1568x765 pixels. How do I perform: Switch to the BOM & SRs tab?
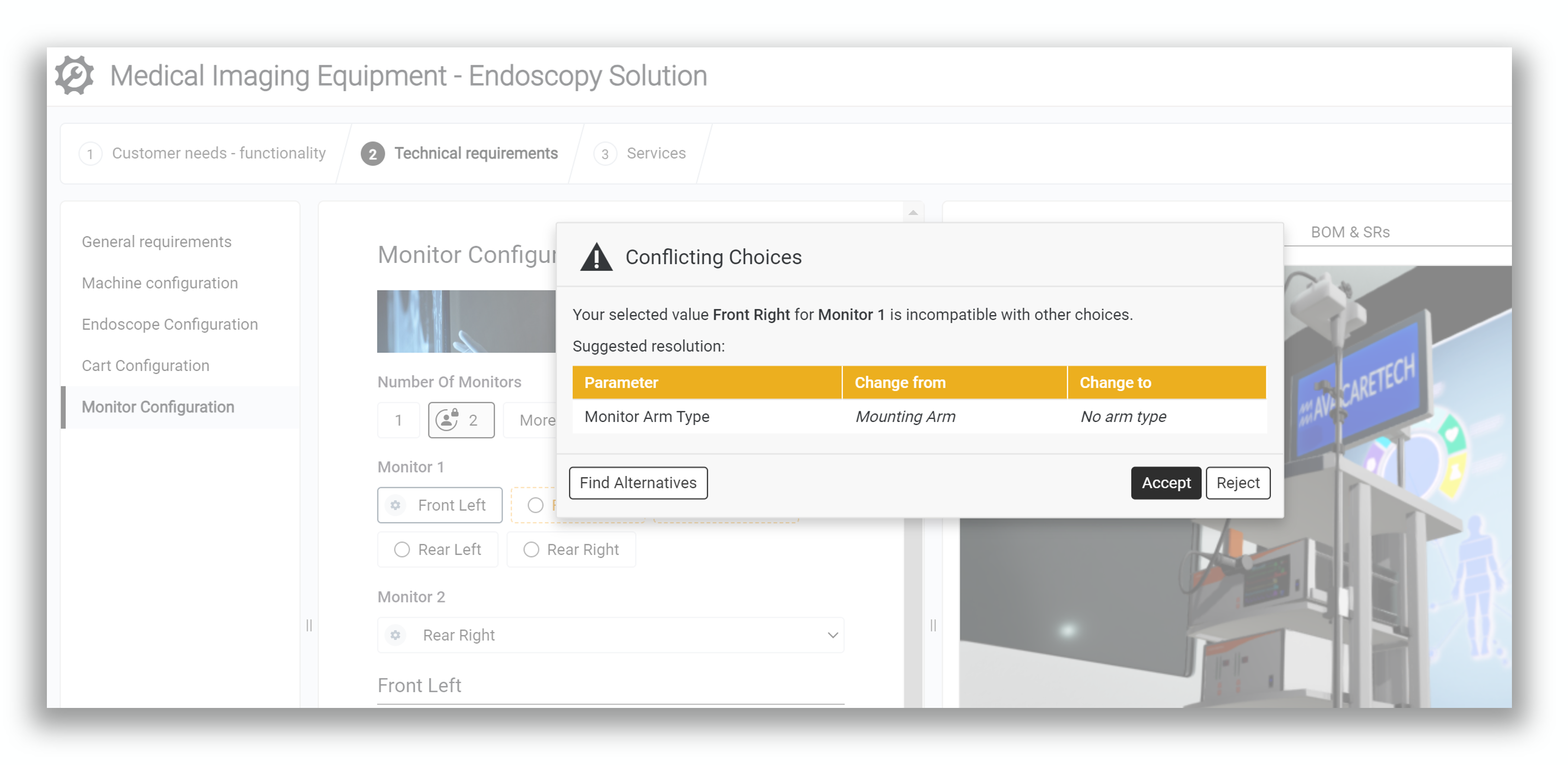(1350, 232)
